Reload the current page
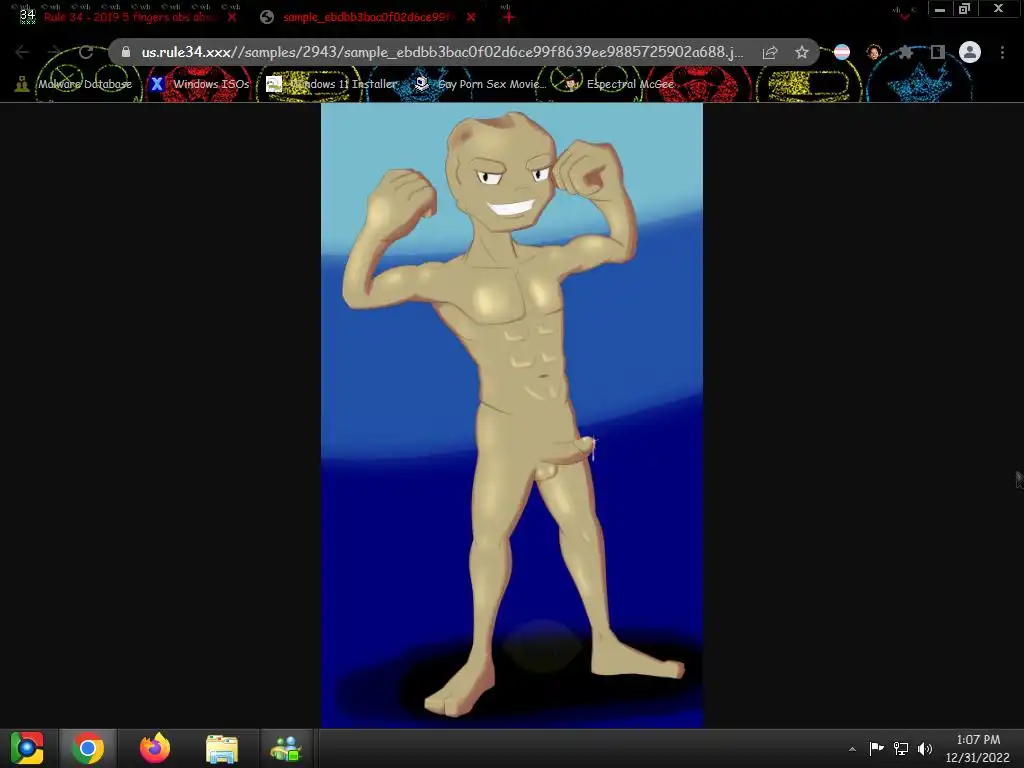 click(x=86, y=52)
